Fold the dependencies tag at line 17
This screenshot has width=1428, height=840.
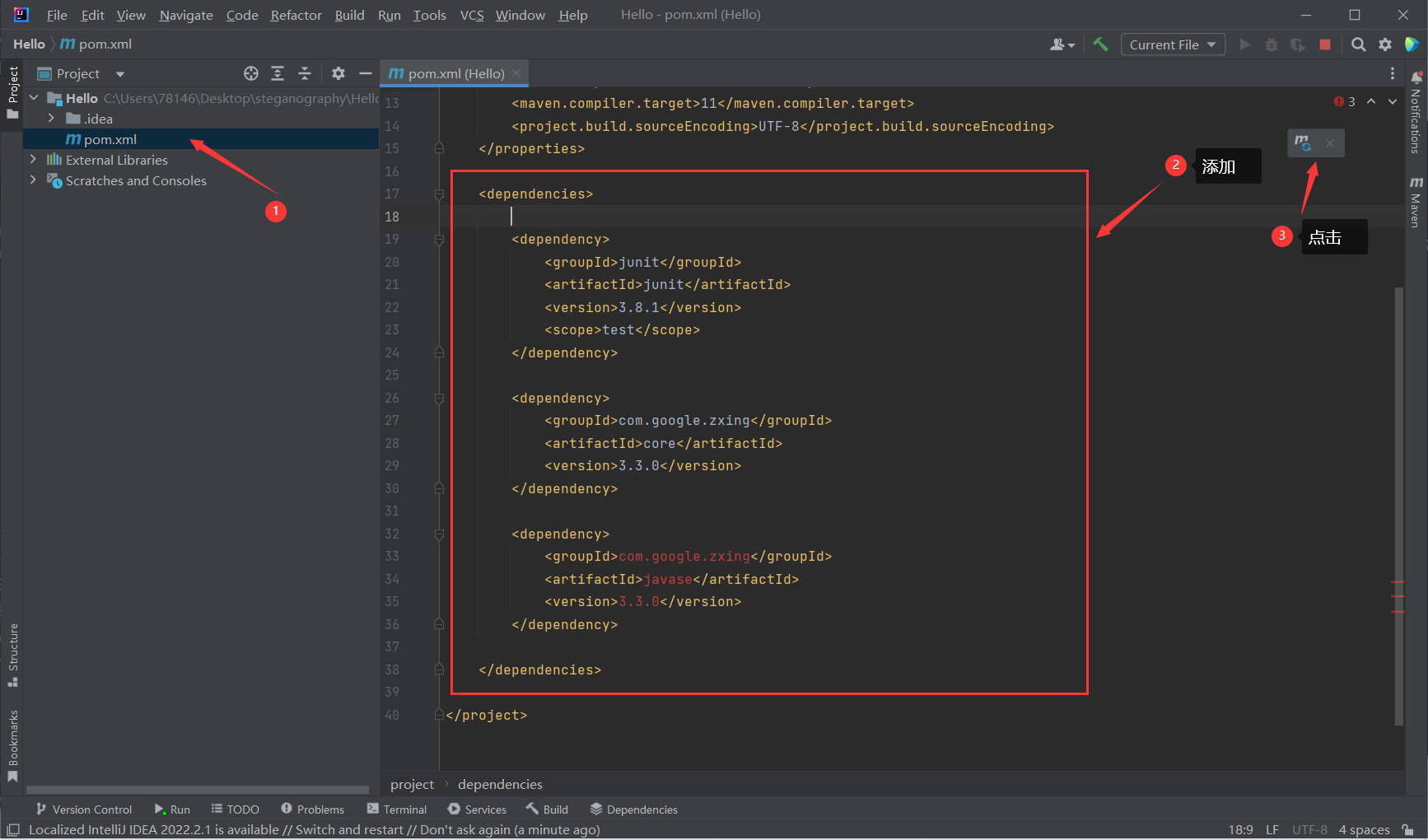pos(439,194)
